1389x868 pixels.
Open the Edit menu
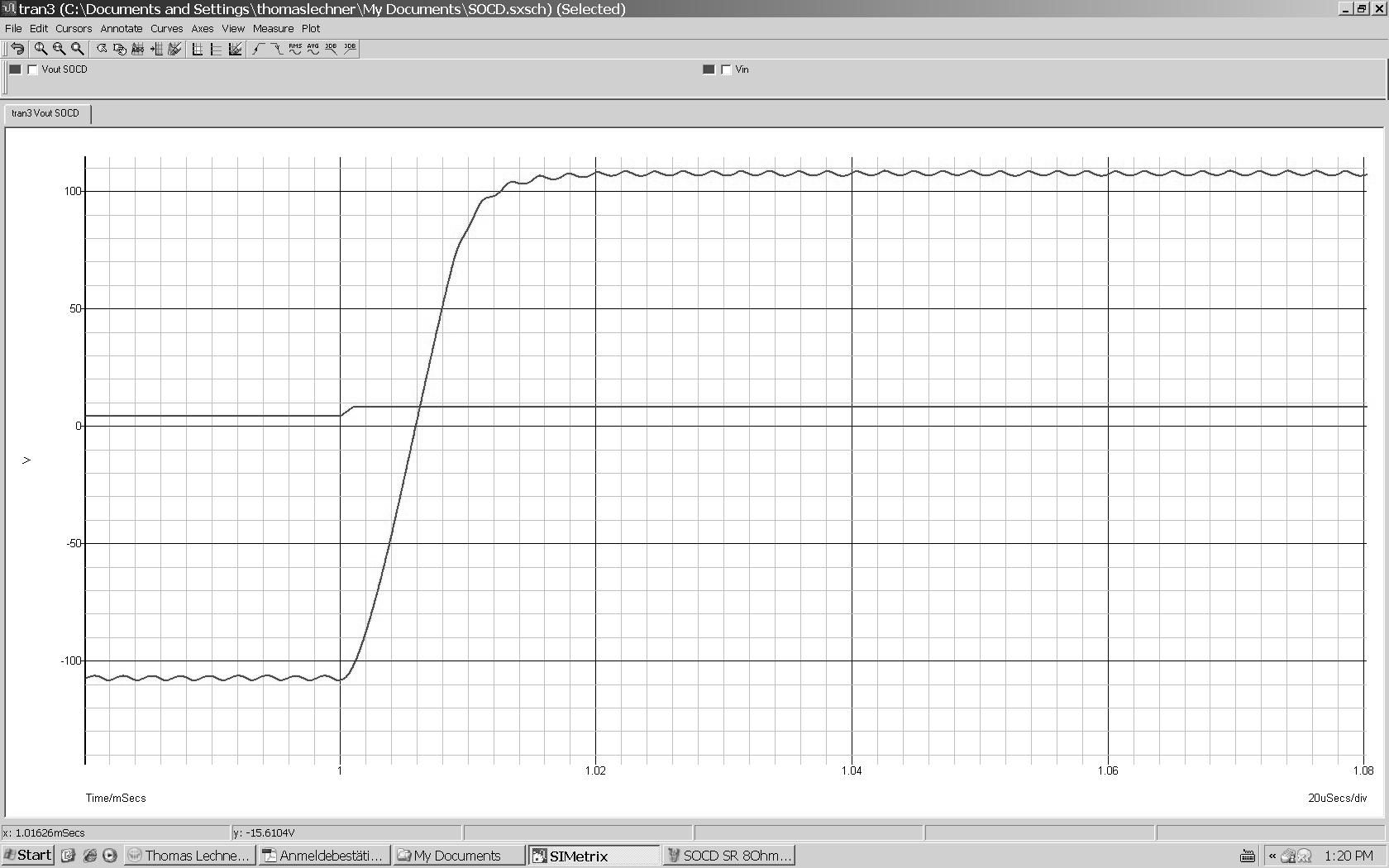coord(39,28)
